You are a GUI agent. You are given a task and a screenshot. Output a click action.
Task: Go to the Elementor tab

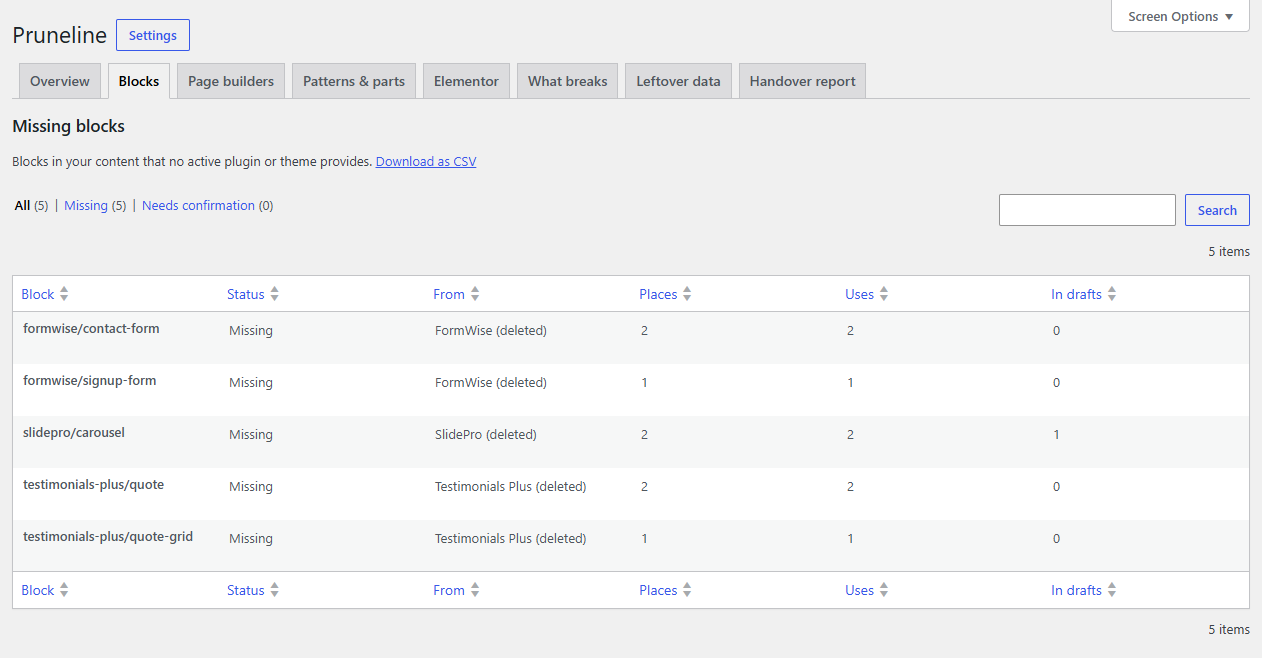tap(466, 81)
